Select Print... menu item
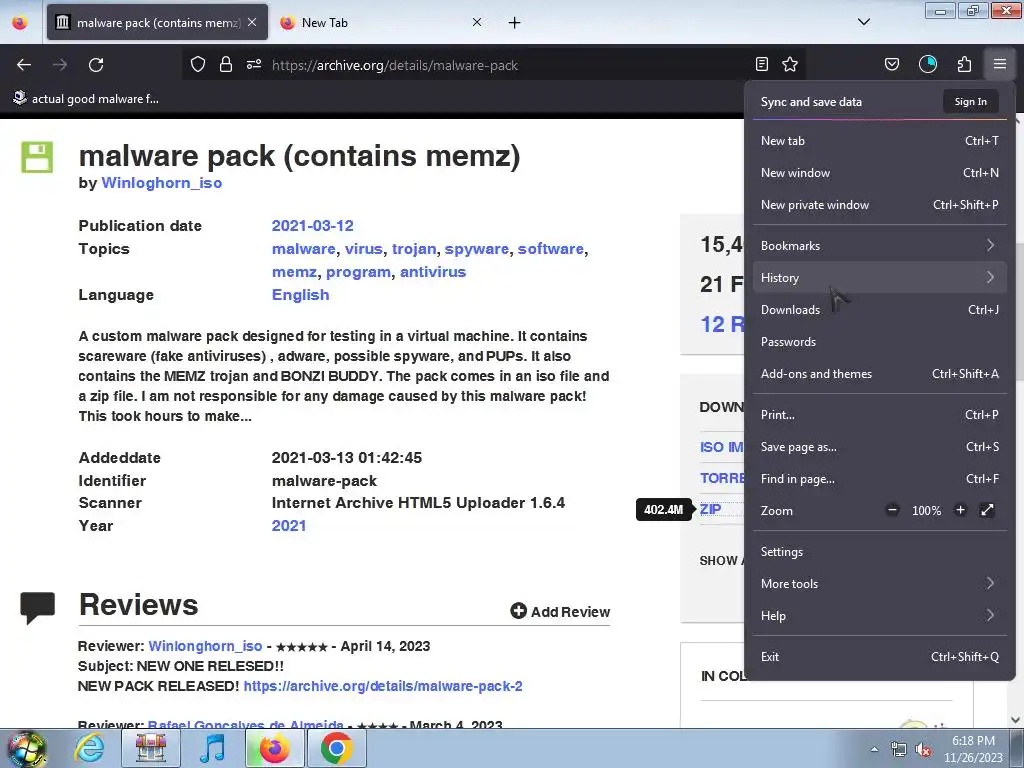 click(879, 415)
